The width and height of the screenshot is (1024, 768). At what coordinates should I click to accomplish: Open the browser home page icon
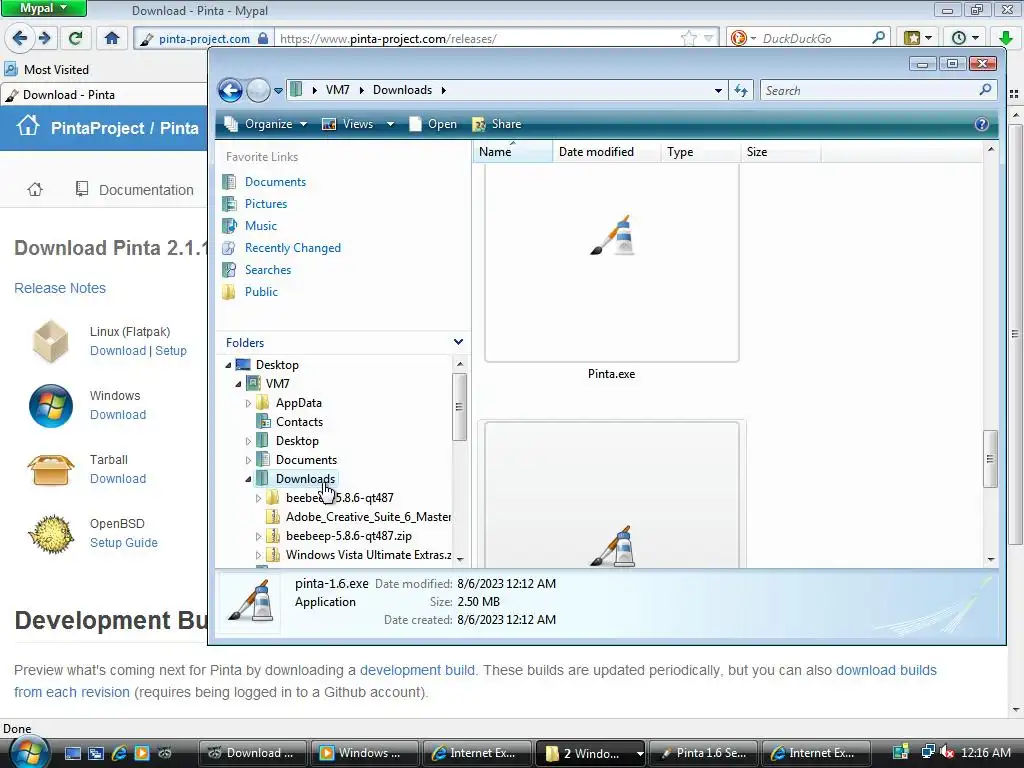112,38
